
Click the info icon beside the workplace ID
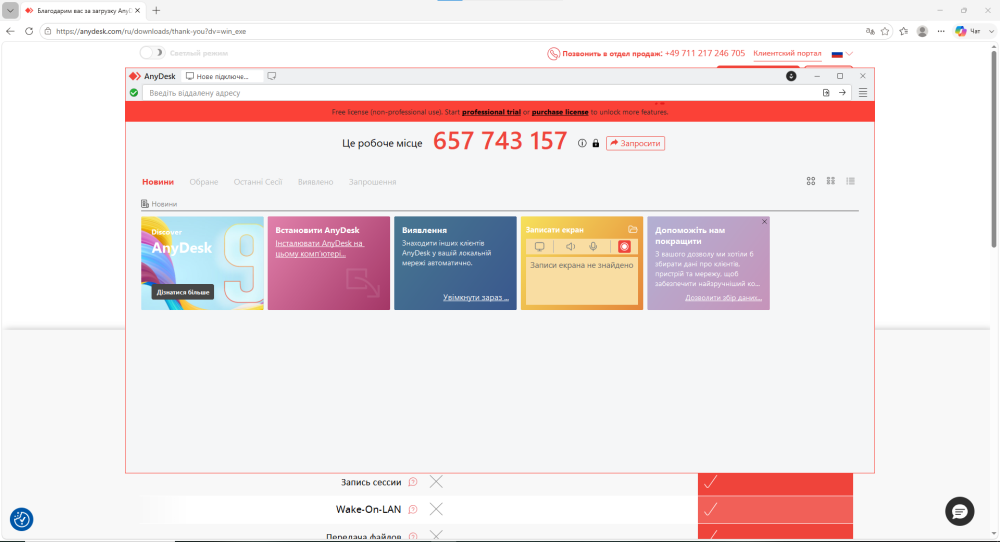coord(582,143)
